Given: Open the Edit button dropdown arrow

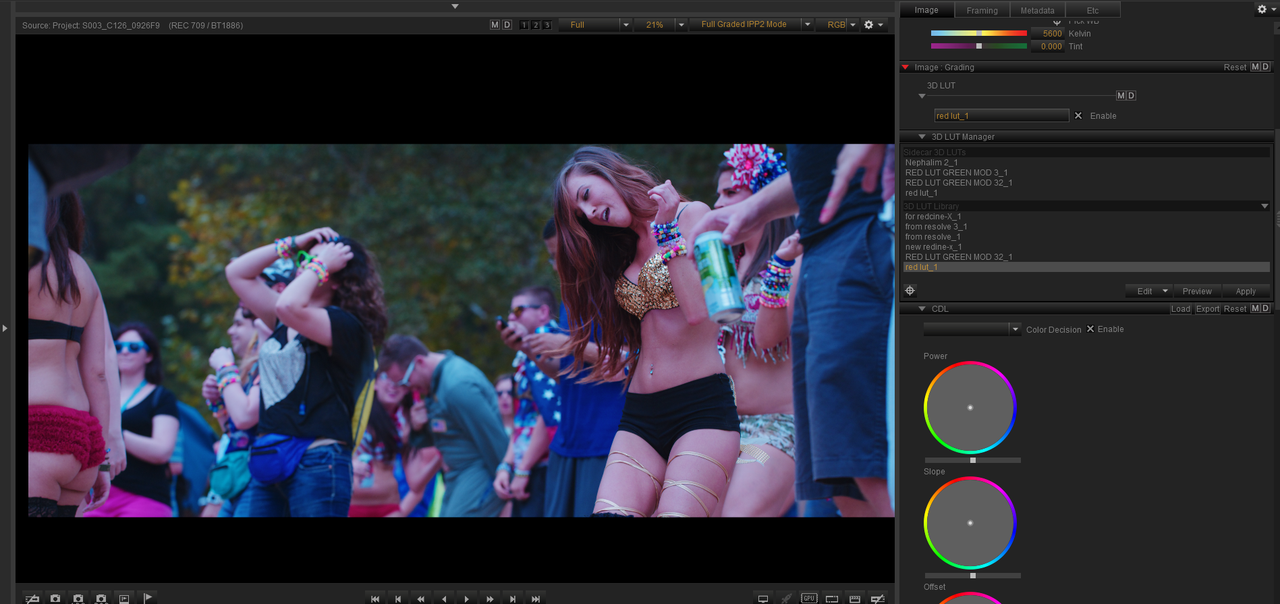Looking at the screenshot, I should pos(1165,292).
